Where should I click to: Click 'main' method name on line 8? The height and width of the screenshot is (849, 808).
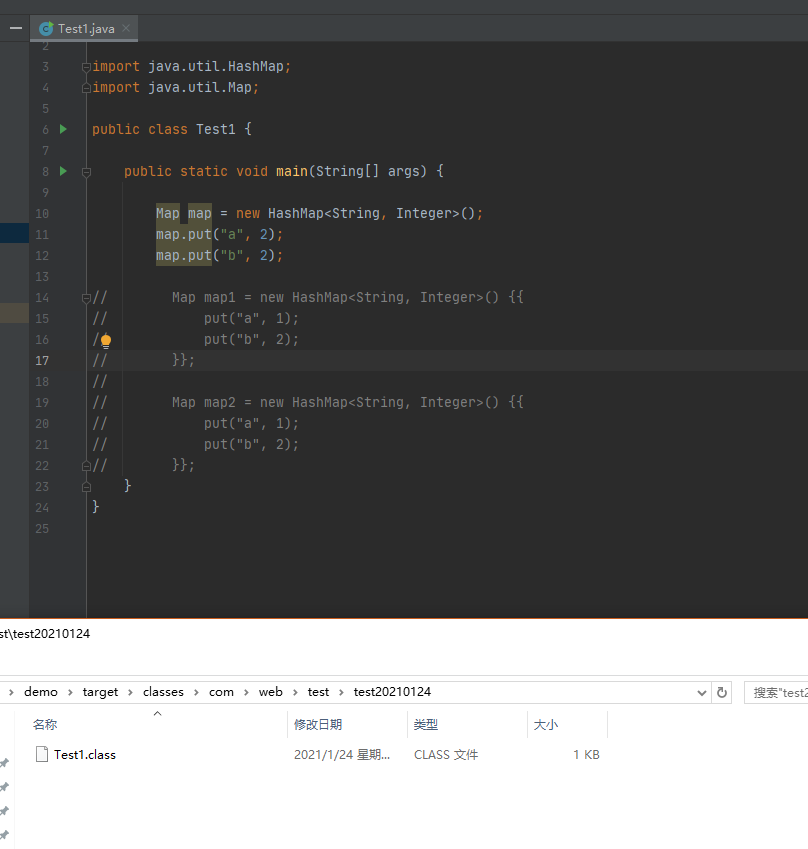(x=292, y=172)
